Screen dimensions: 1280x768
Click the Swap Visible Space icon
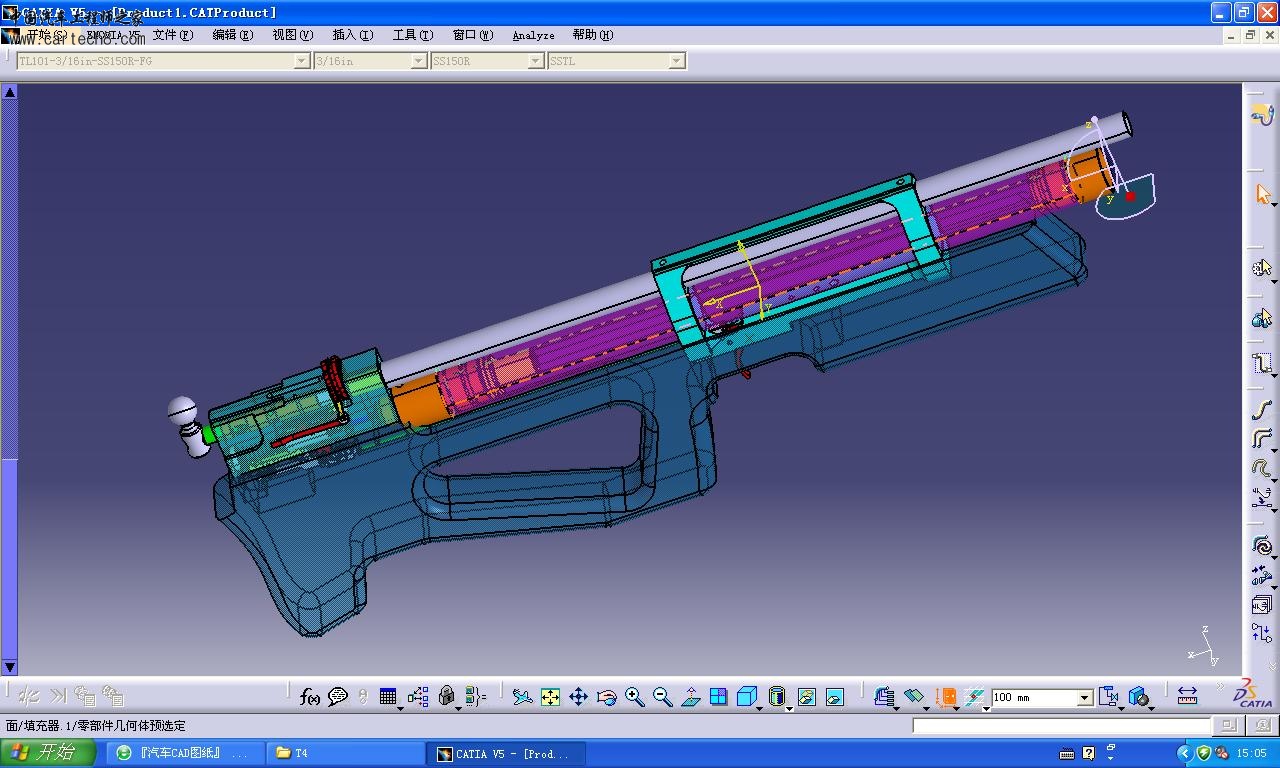(835, 697)
